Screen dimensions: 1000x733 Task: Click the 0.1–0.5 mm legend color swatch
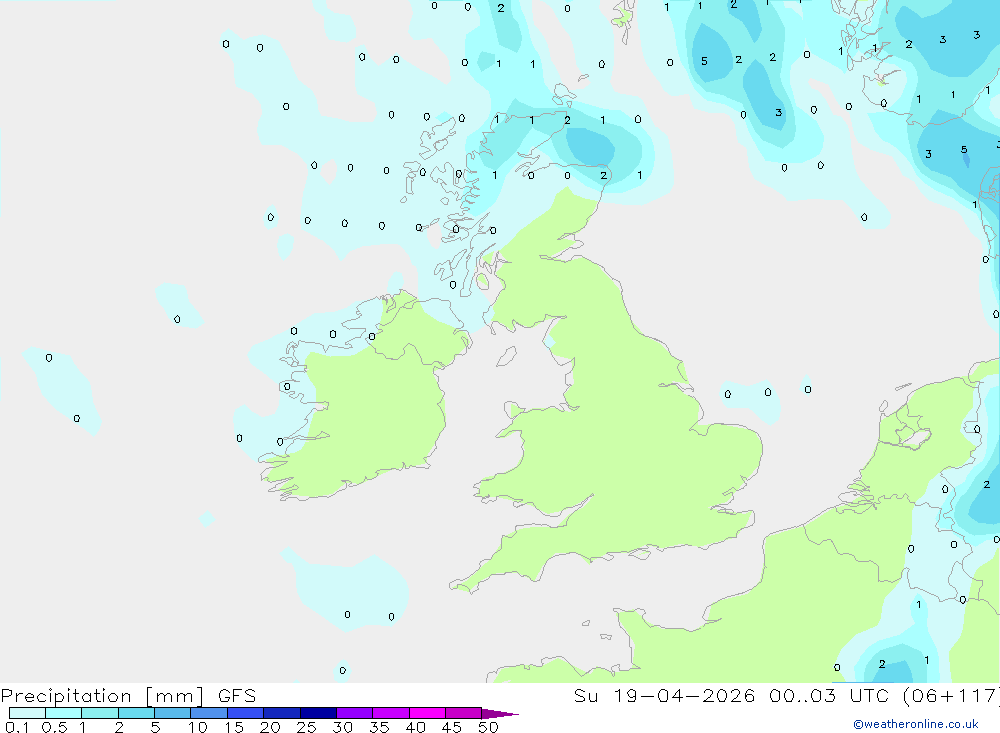(x=27, y=713)
